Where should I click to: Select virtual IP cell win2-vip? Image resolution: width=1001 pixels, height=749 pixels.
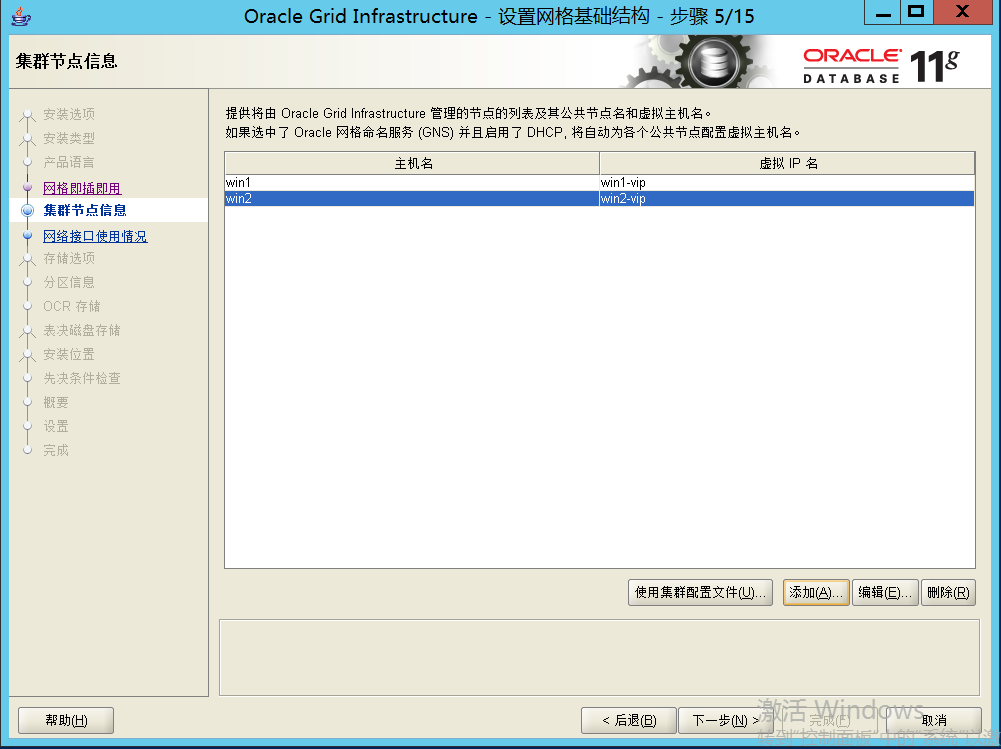coord(786,199)
